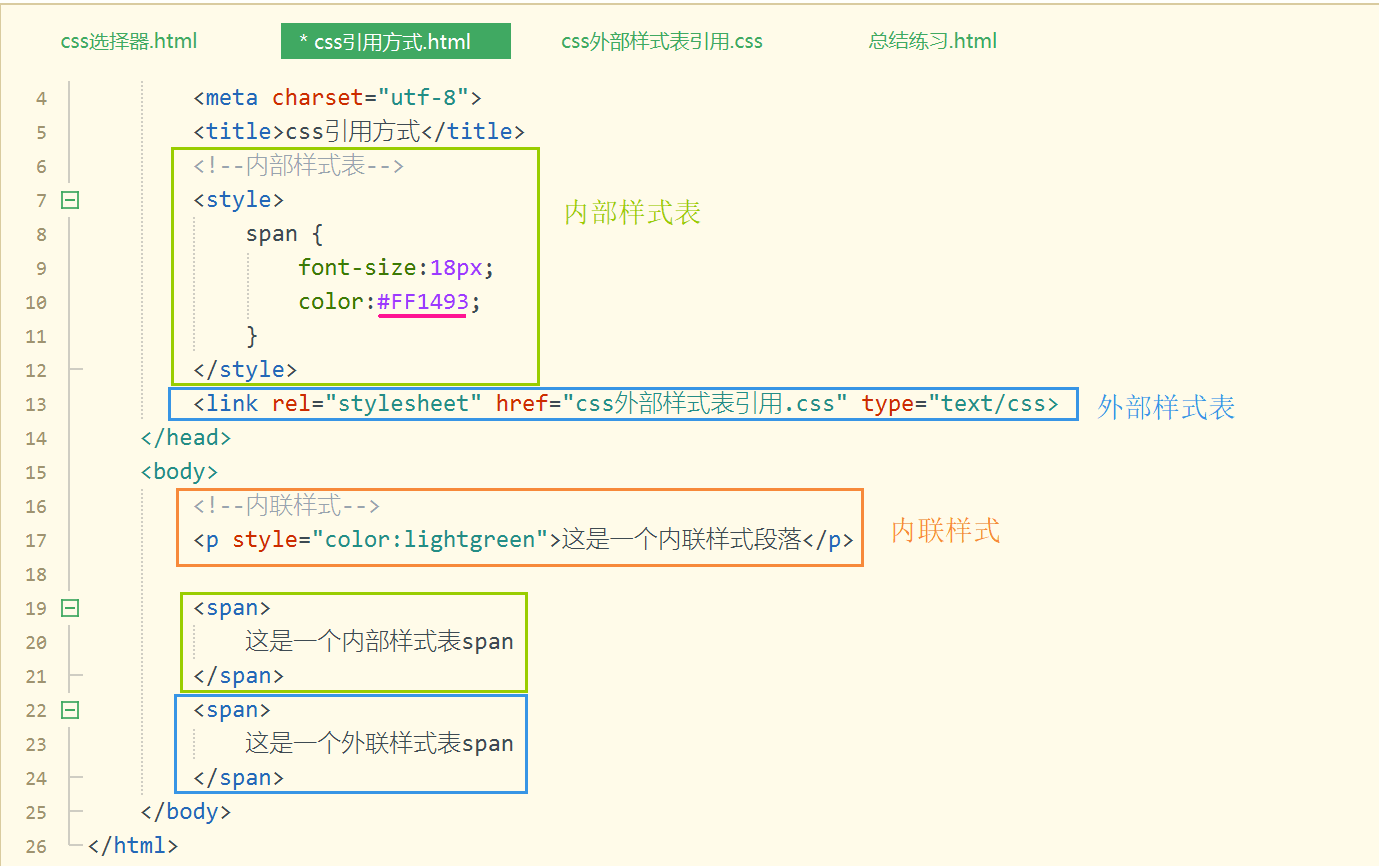This screenshot has height=866, width=1379.
Task: Select the css引用方式.html tab
Action: tap(396, 42)
